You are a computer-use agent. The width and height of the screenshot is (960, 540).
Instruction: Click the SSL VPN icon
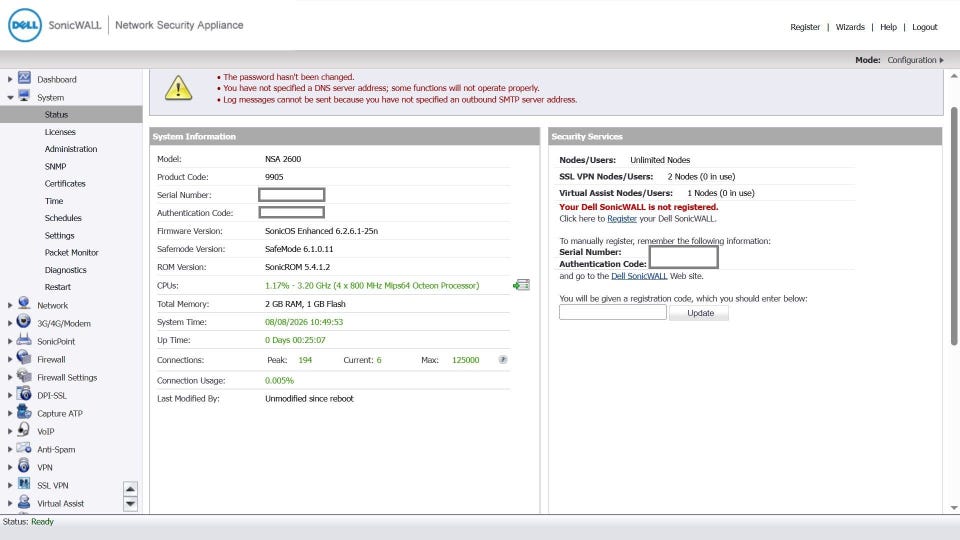coord(24,484)
